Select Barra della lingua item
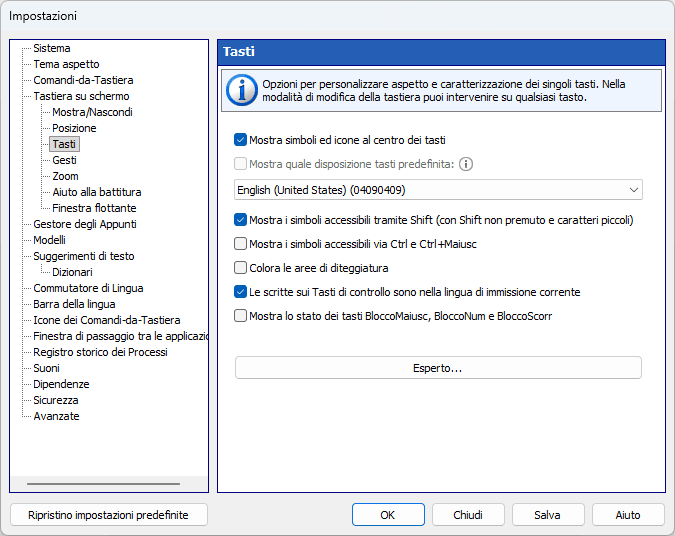This screenshot has height=536, width=675. (x=74, y=304)
